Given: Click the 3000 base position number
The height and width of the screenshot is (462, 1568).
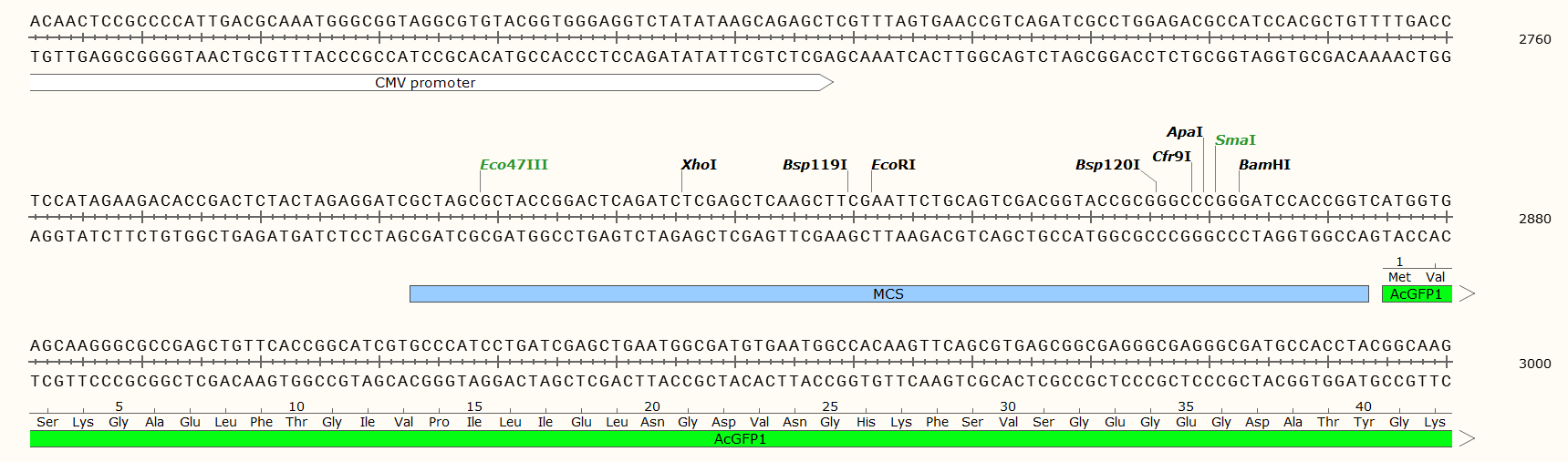Looking at the screenshot, I should tap(1534, 364).
